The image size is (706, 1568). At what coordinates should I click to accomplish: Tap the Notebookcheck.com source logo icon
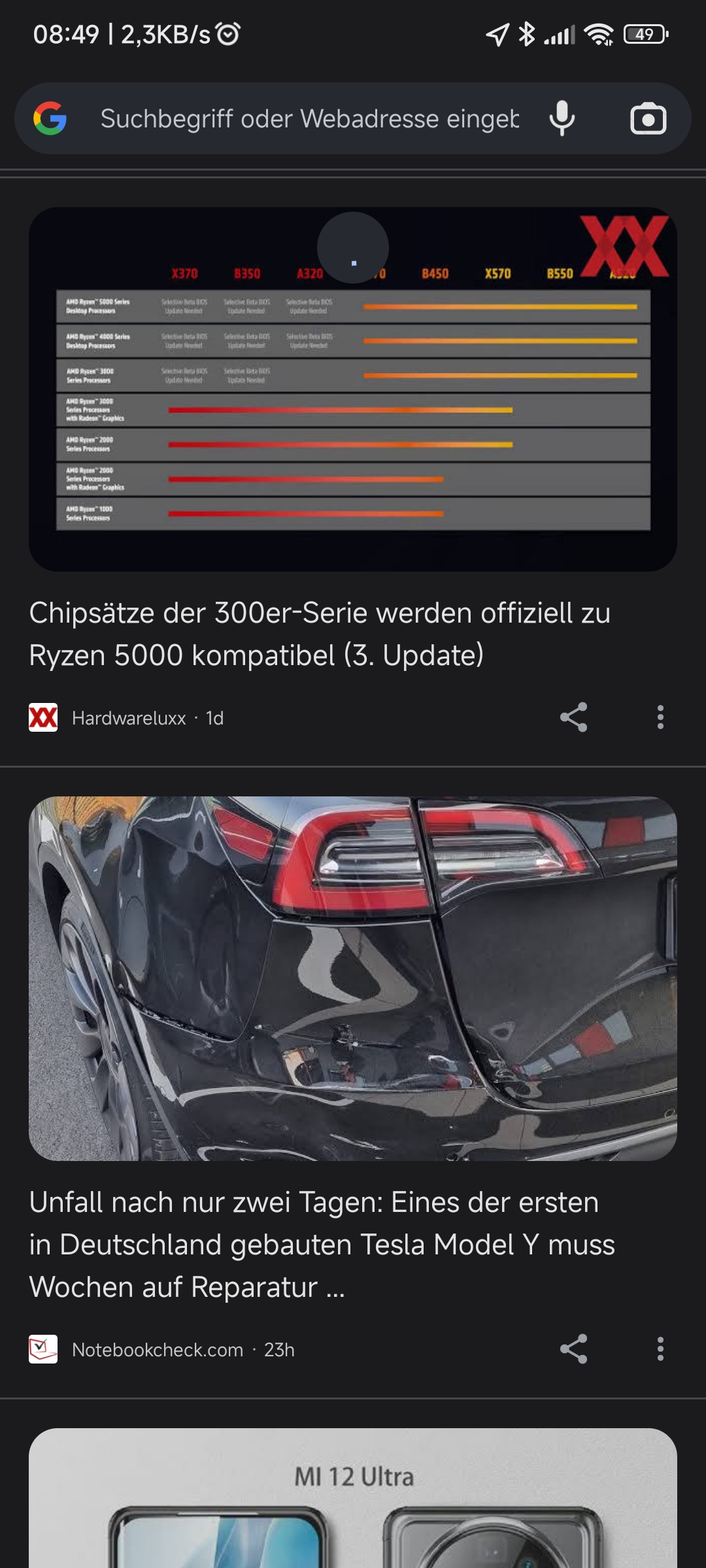point(43,1349)
